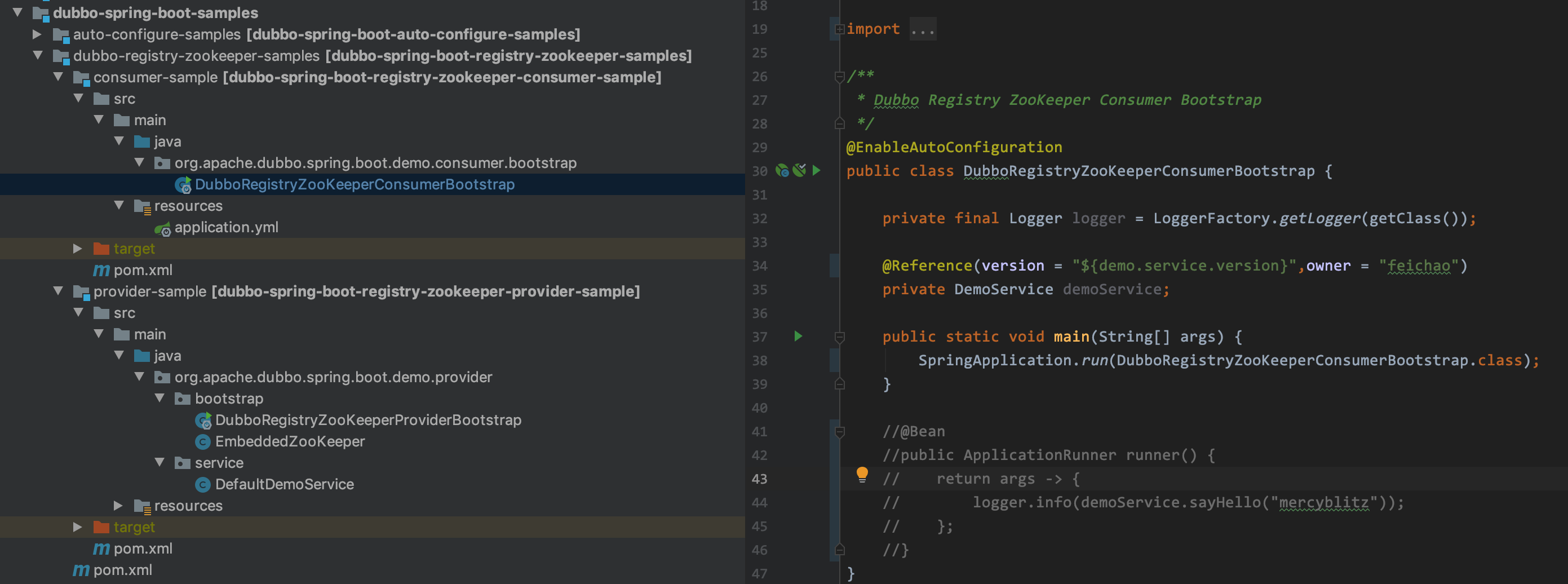
Task: Collapse the consumer.bootstrap package arrow
Action: (x=139, y=162)
